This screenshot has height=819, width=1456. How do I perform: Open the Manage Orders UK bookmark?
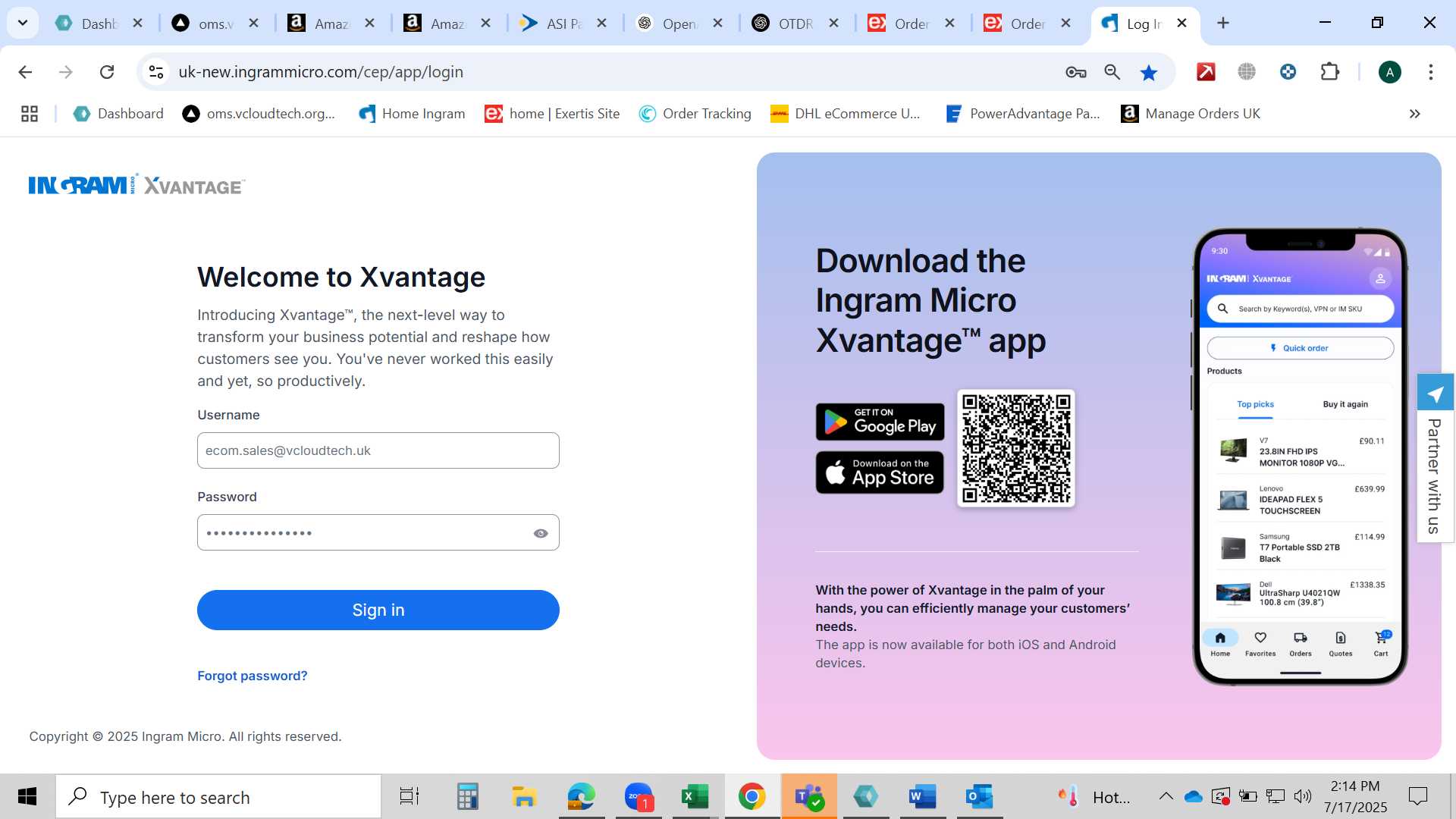tap(1191, 114)
